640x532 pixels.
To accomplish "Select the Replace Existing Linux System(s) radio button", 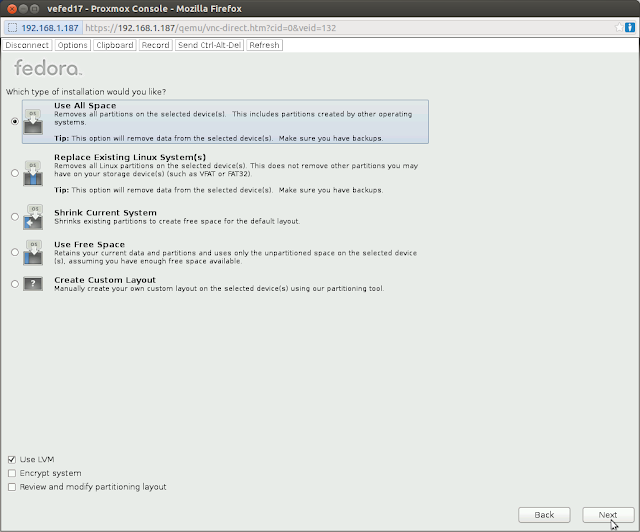I will point(15,173).
